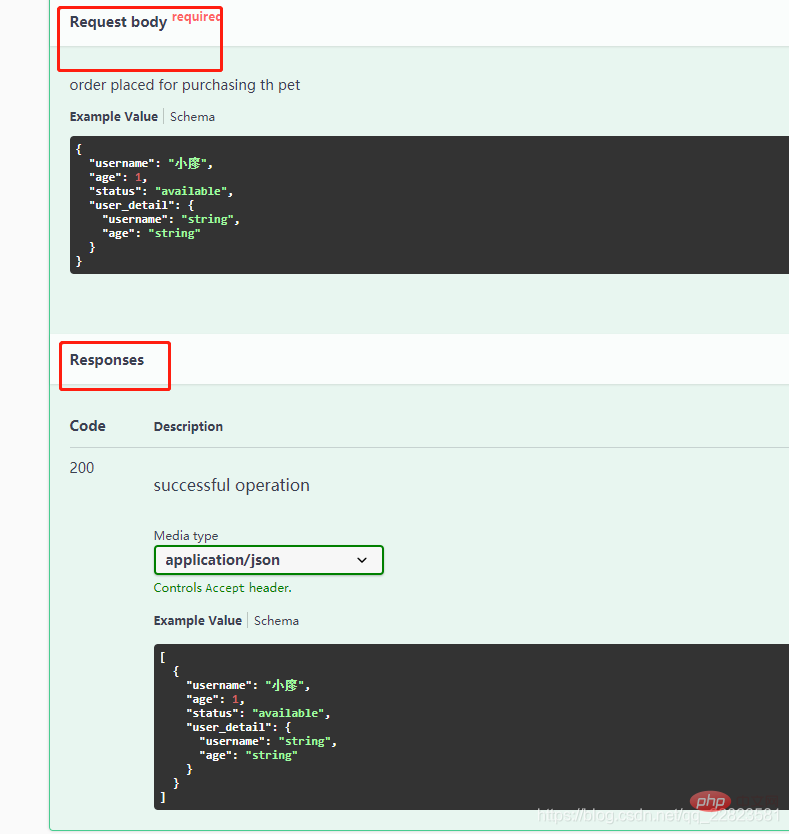Click the chevron arrow in Media type box

pos(362,560)
